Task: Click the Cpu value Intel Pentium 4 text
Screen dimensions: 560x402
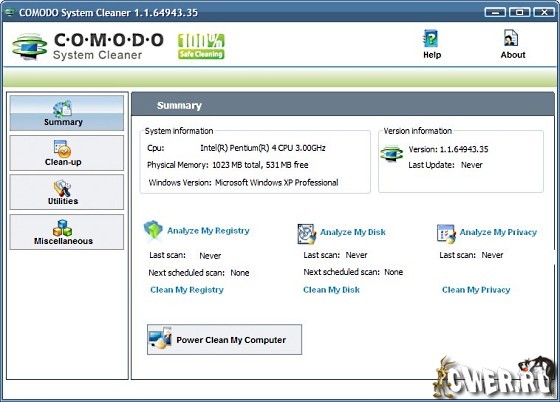Action: 262,148
